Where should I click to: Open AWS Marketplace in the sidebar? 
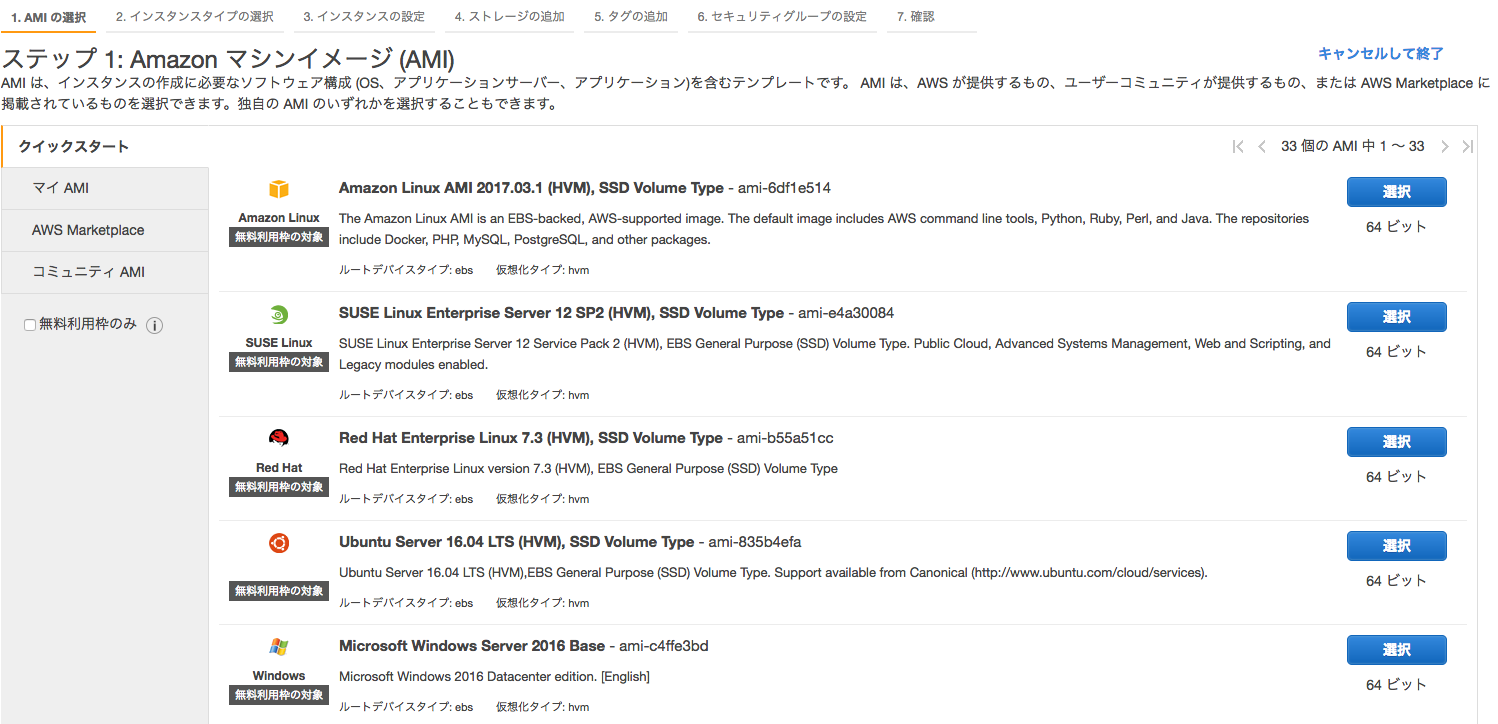pos(106,230)
